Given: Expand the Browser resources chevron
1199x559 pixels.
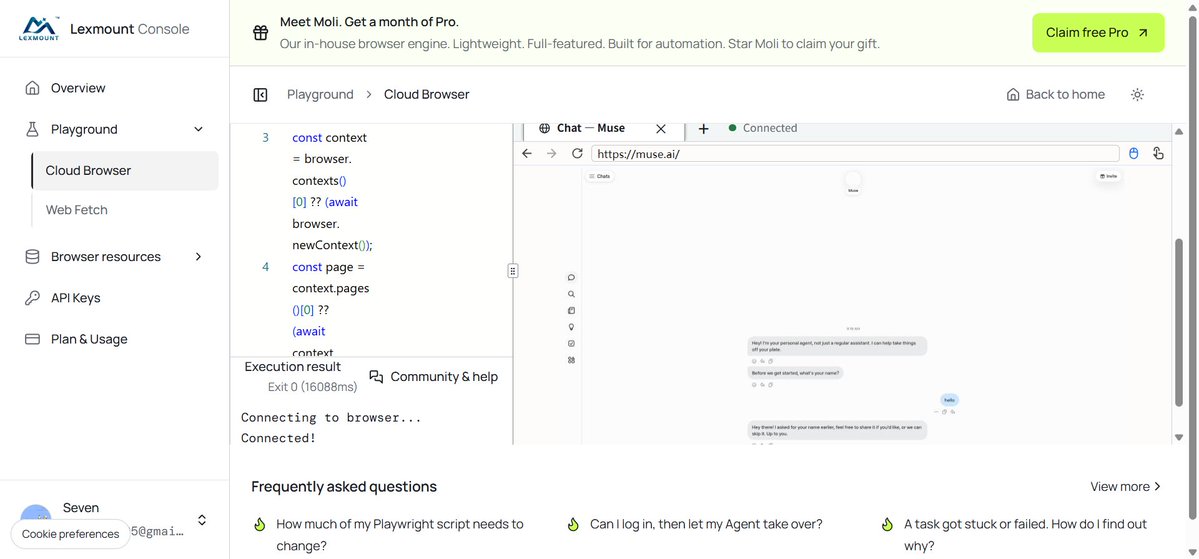Looking at the screenshot, I should [199, 257].
